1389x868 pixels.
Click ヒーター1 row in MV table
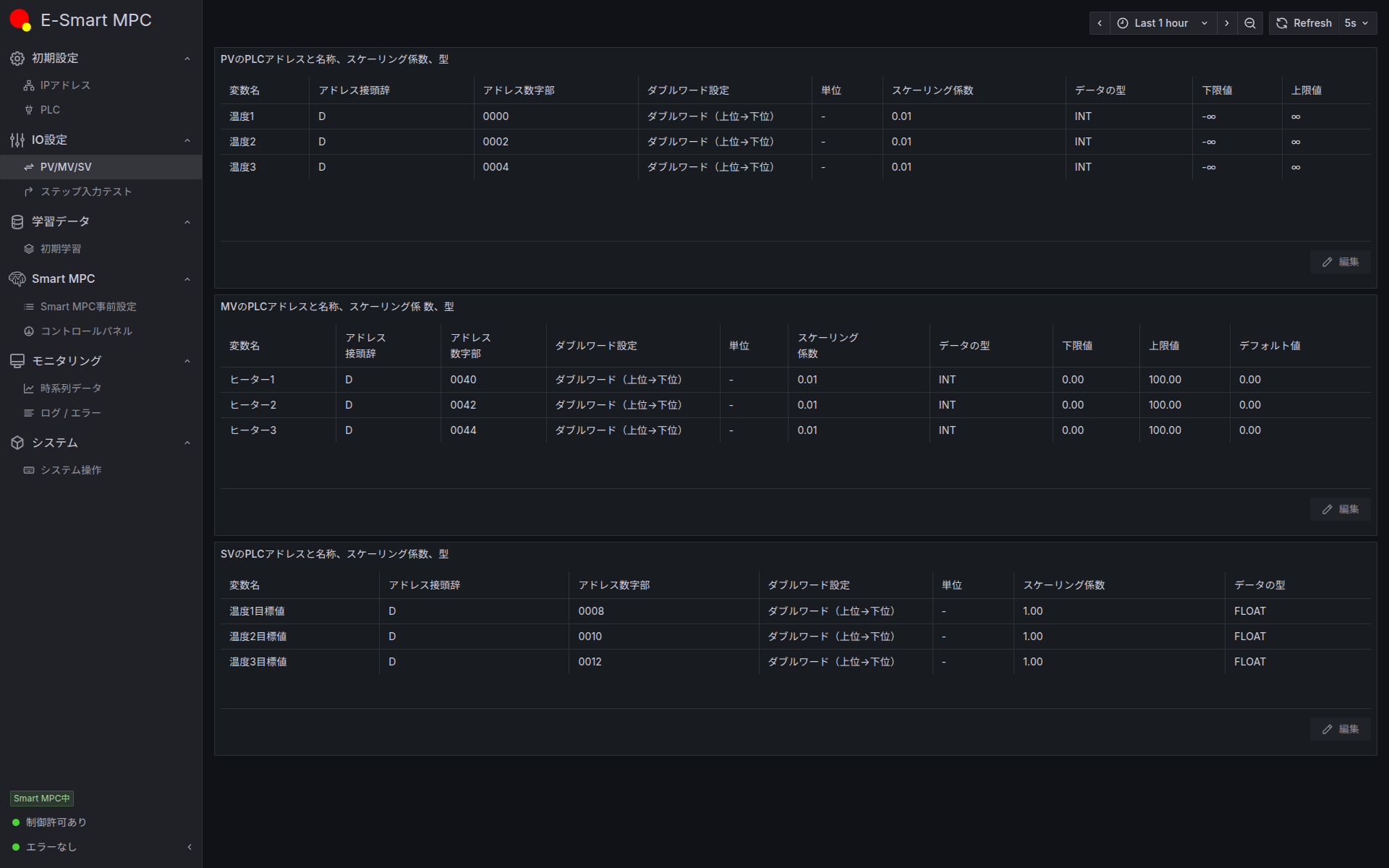click(252, 380)
